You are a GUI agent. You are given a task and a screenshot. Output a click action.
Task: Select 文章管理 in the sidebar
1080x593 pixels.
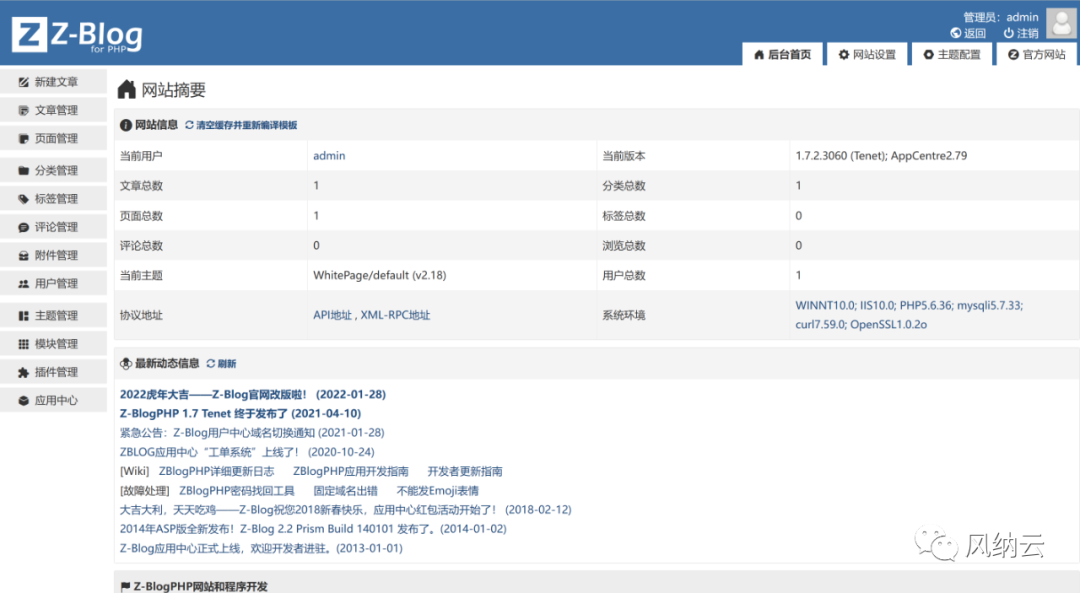click(x=53, y=110)
